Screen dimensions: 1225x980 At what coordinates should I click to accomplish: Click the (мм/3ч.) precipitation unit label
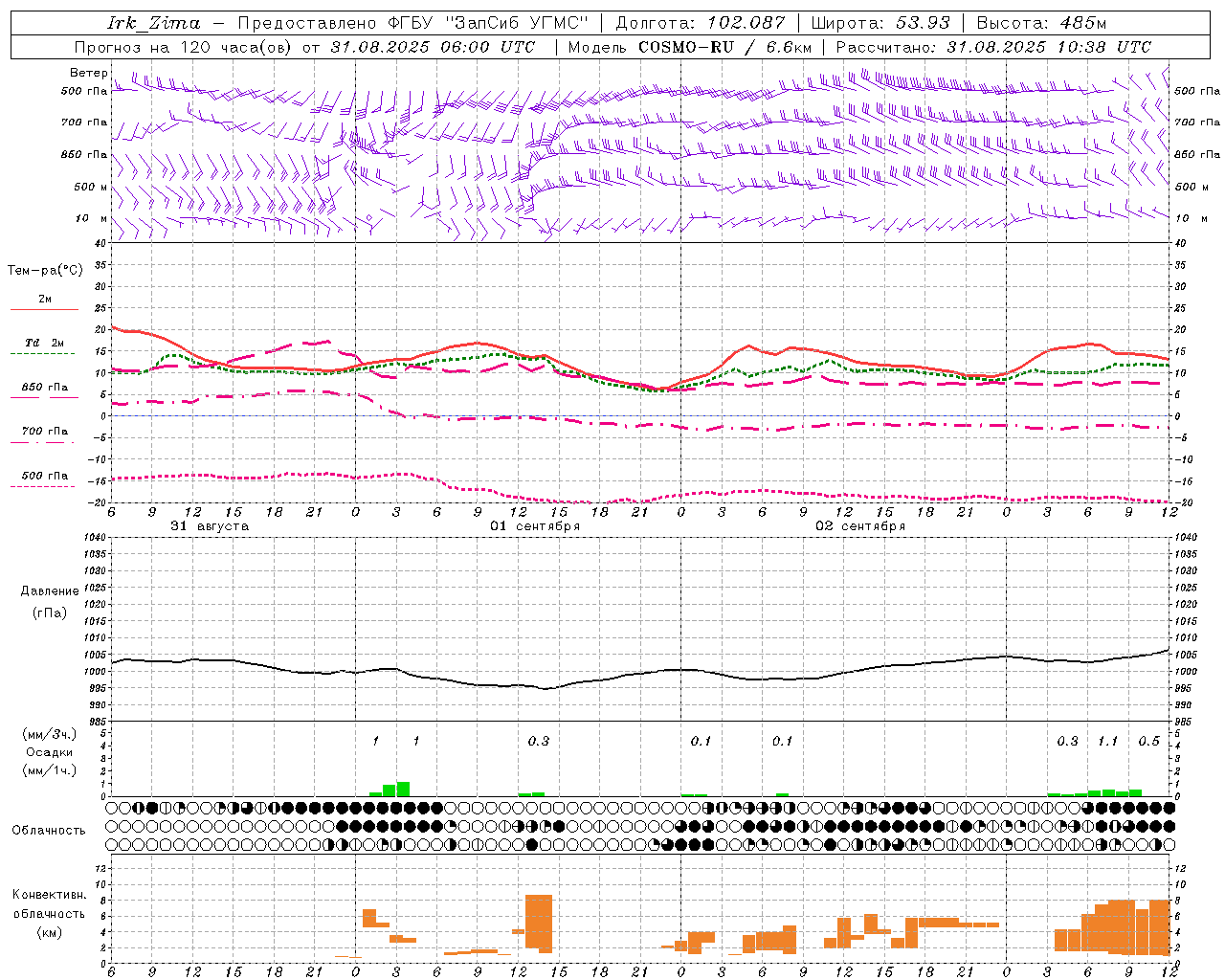coord(50,734)
